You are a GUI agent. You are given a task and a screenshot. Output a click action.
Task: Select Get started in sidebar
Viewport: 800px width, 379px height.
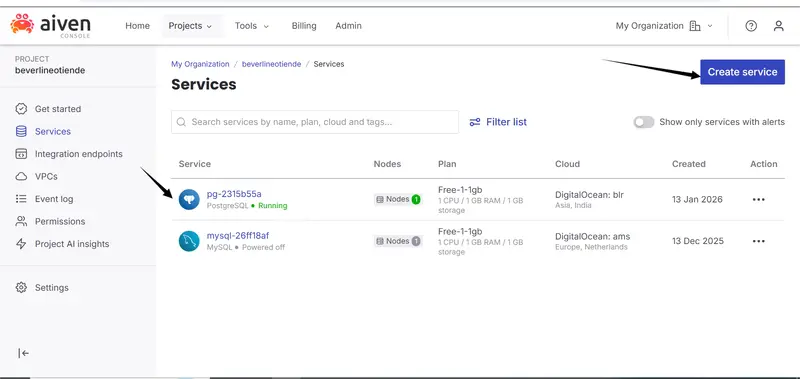(58, 109)
